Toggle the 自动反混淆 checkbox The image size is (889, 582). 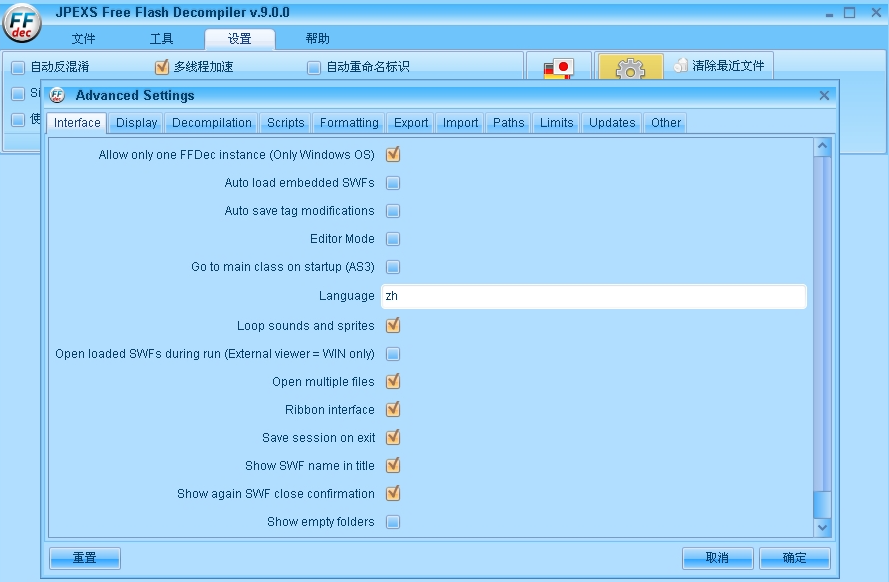18,67
